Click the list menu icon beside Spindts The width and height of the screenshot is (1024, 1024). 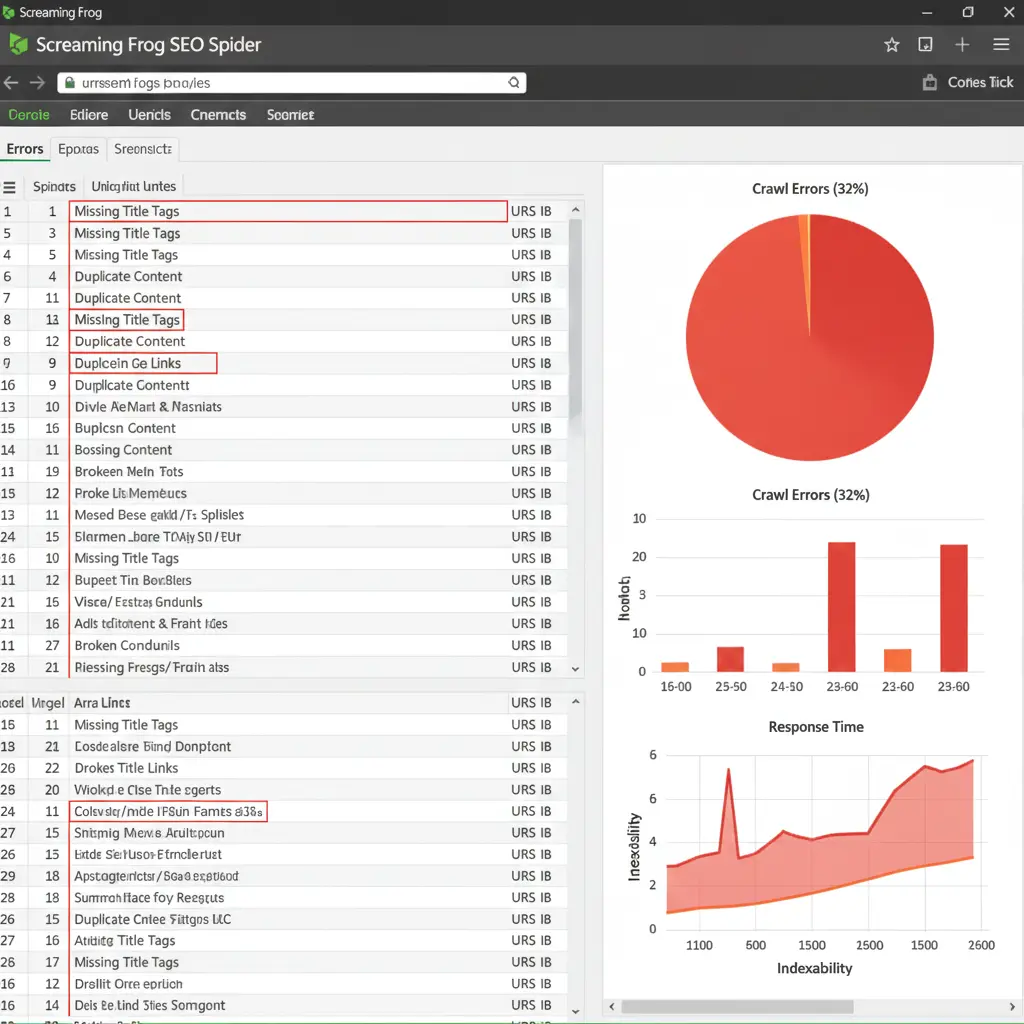tap(10, 187)
